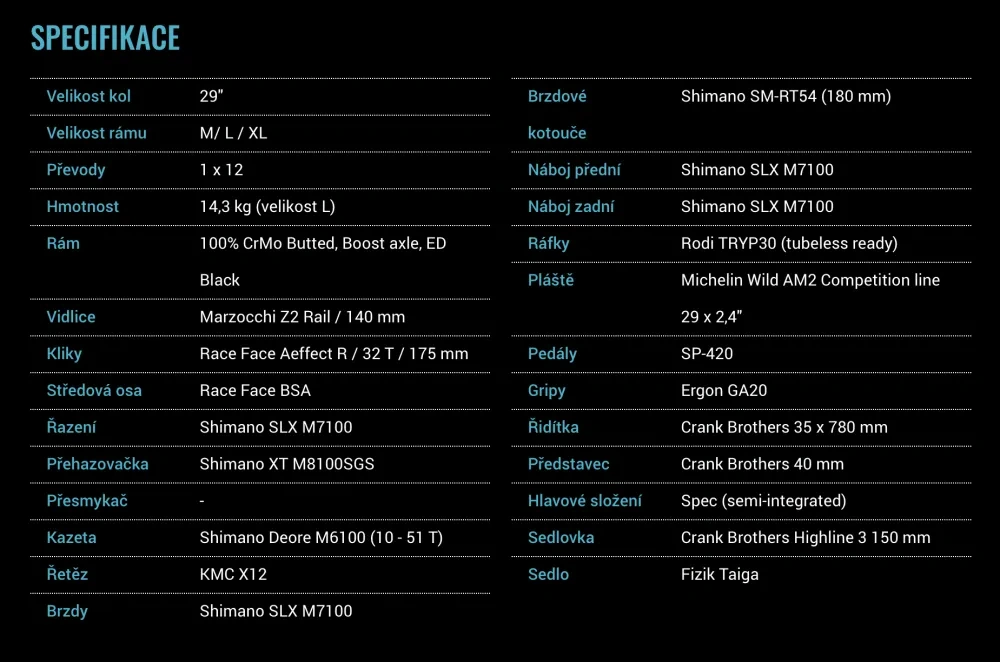The height and width of the screenshot is (662, 1000).
Task: Click the Kazeta label
Action: [70, 537]
